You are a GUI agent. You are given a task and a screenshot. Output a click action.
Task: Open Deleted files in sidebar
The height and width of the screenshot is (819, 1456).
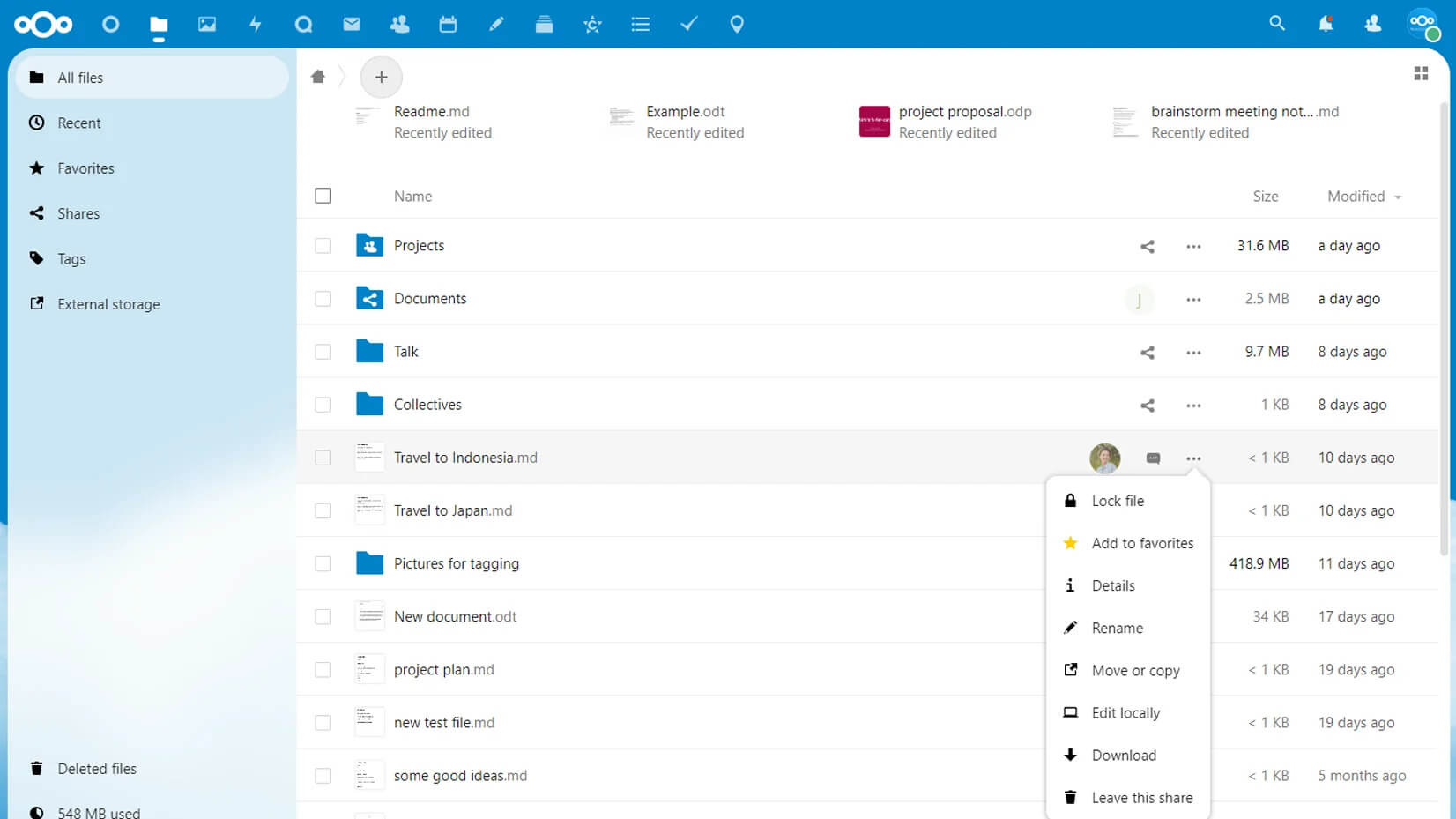point(152,768)
